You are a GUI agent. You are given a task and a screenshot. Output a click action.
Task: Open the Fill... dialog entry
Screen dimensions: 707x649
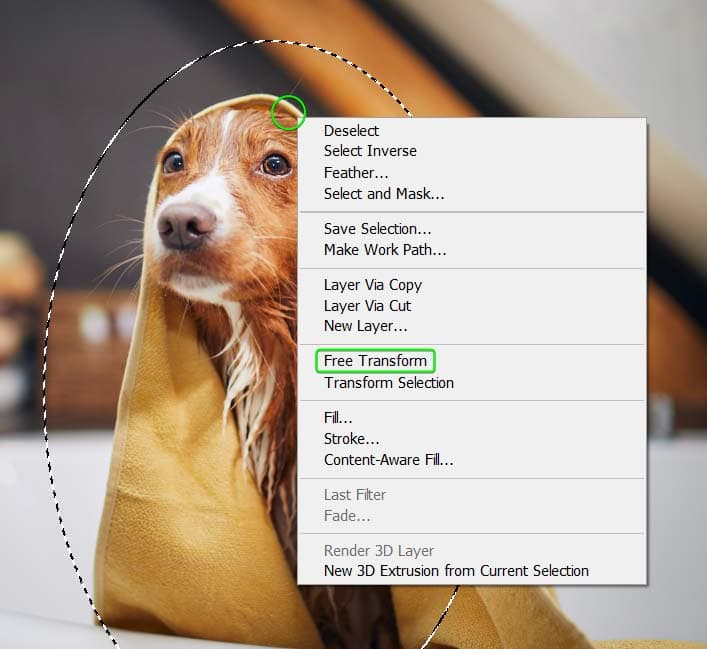point(472,418)
